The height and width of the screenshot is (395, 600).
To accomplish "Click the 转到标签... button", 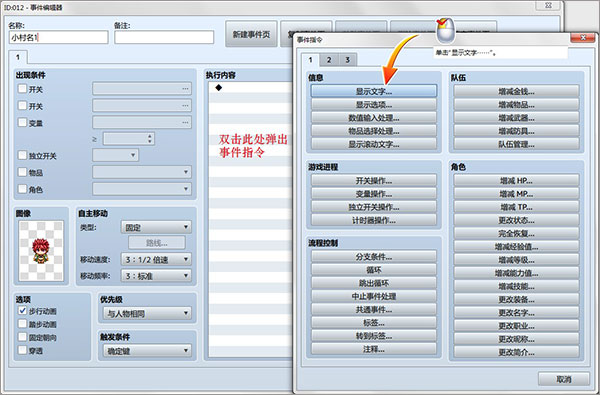I will click(373, 336).
